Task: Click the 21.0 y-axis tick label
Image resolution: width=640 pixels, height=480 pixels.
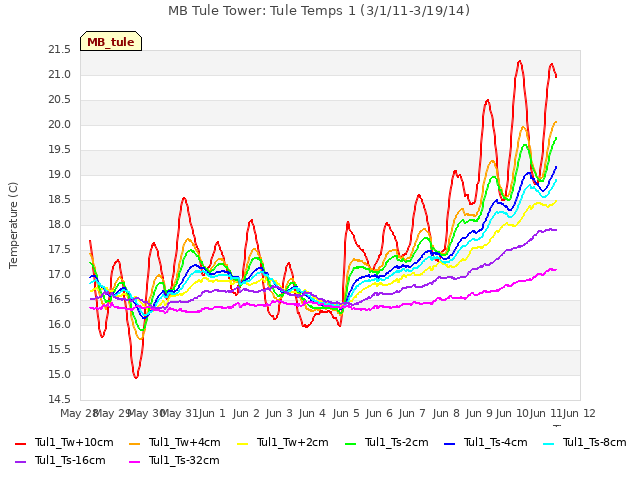Action: tap(60, 75)
